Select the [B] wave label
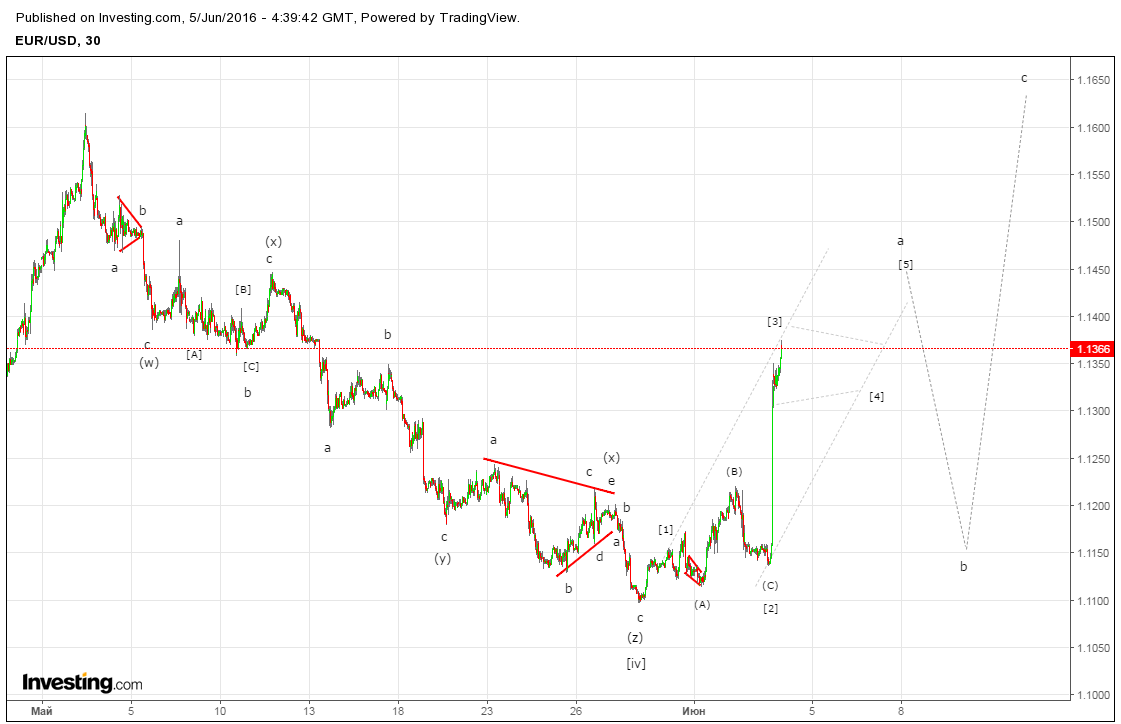Screen dimensions: 1121x724 click(x=243, y=289)
